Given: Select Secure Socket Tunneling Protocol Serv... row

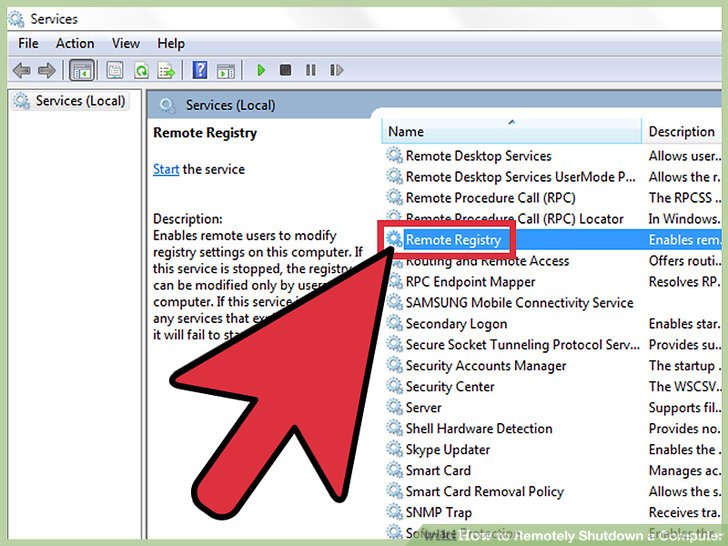Looking at the screenshot, I should click(552, 344).
